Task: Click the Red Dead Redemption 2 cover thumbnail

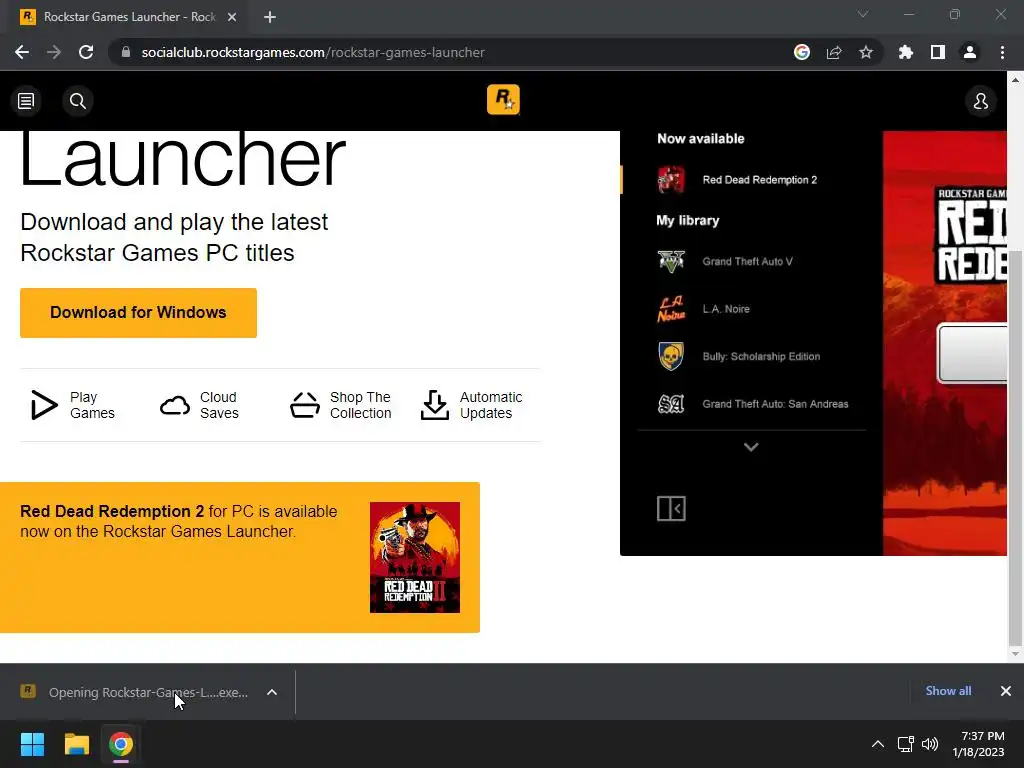Action: tap(415, 557)
